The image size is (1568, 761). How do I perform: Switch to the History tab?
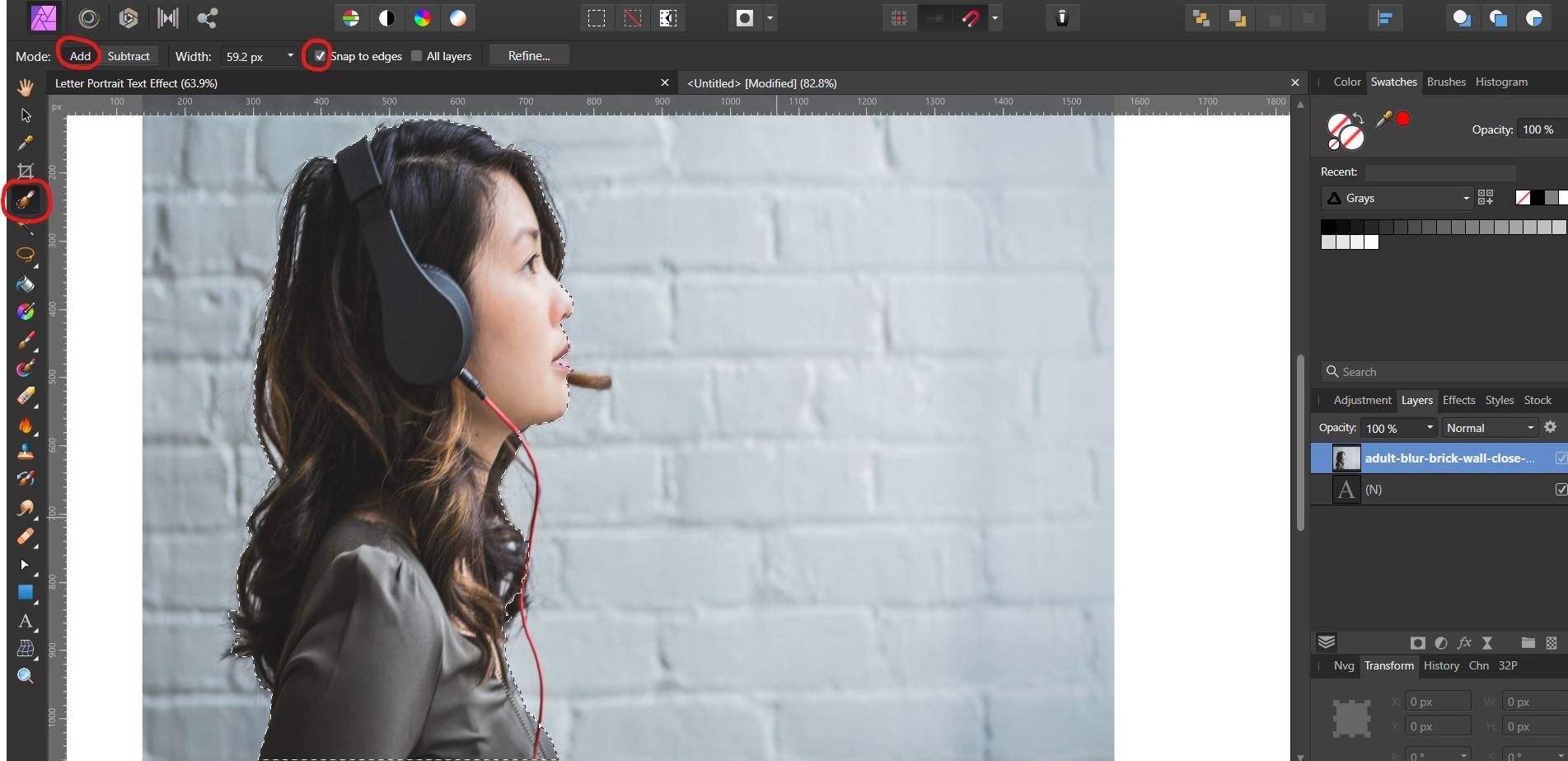[1441, 665]
